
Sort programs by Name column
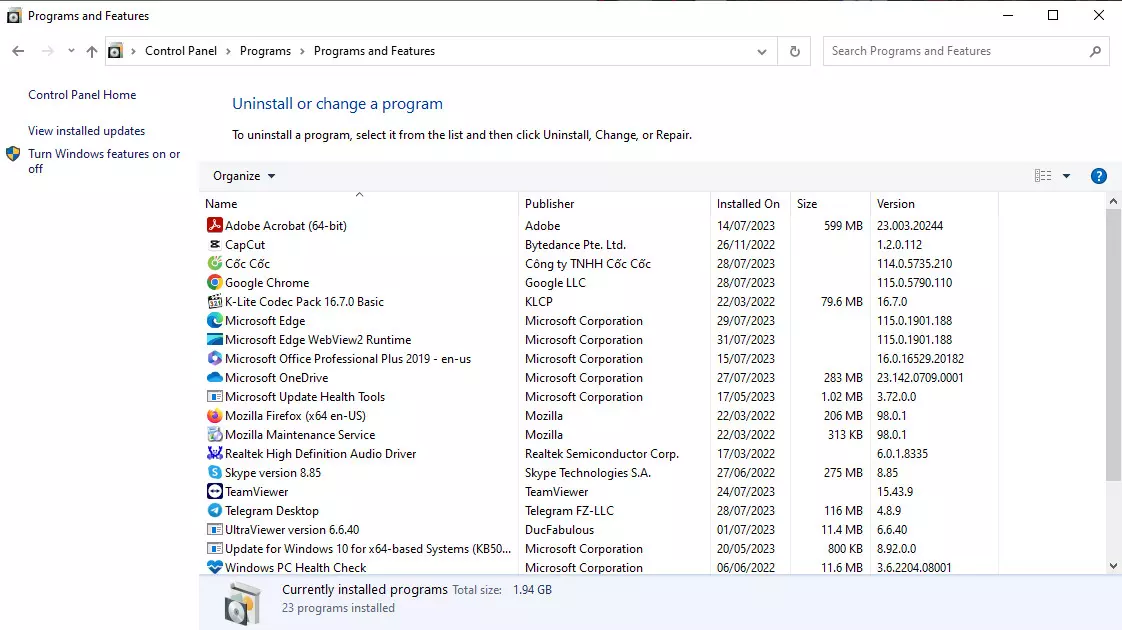pos(360,203)
